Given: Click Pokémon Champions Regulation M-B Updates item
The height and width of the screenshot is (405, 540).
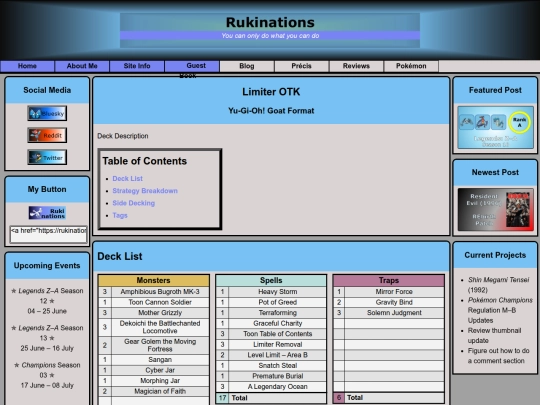Looking at the screenshot, I should click(x=500, y=310).
